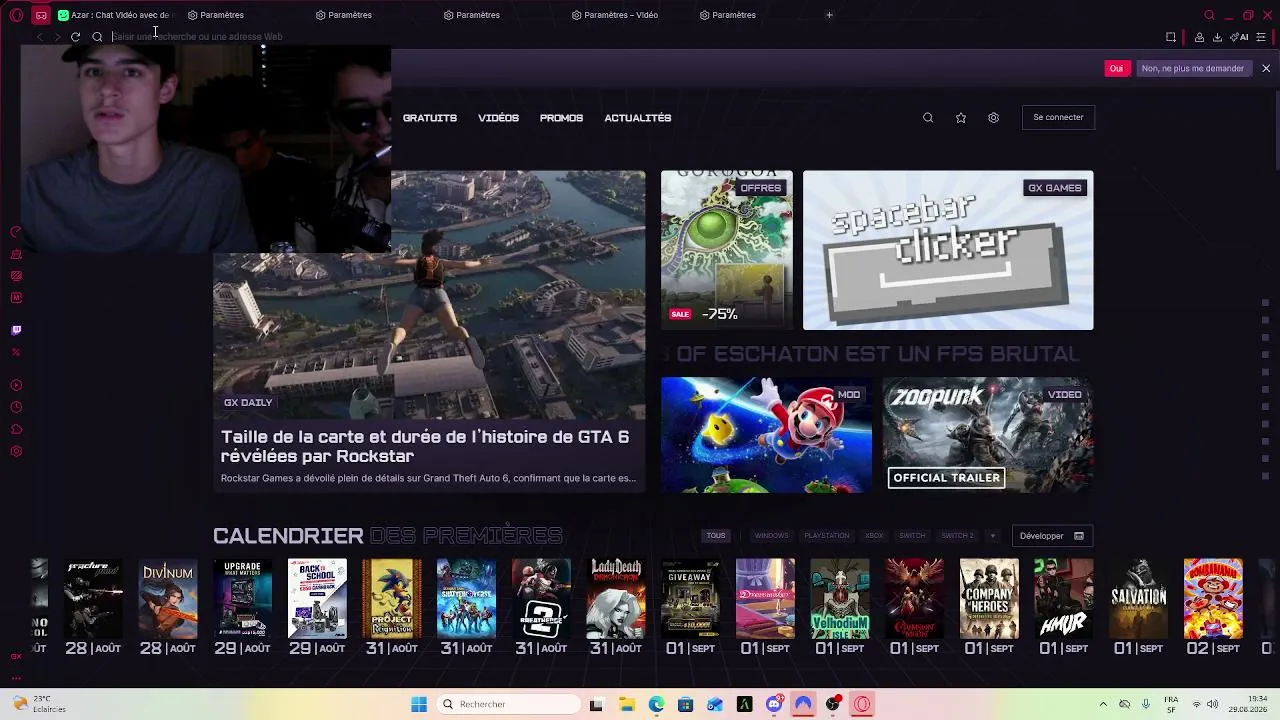Open Microsoft Edge from the taskbar
Image resolution: width=1280 pixels, height=720 pixels.
pyautogui.click(x=656, y=704)
